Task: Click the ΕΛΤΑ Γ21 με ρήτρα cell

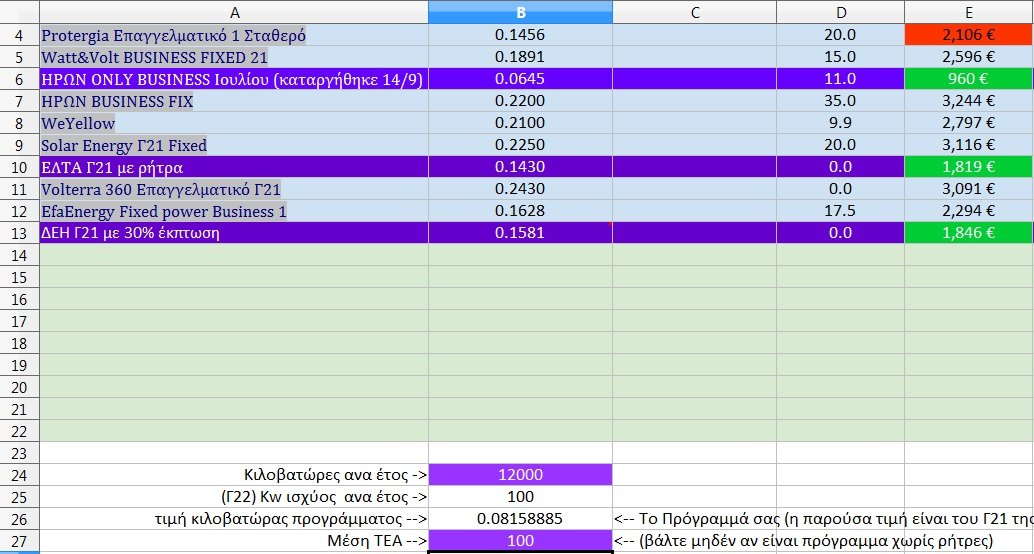Action: 234,167
